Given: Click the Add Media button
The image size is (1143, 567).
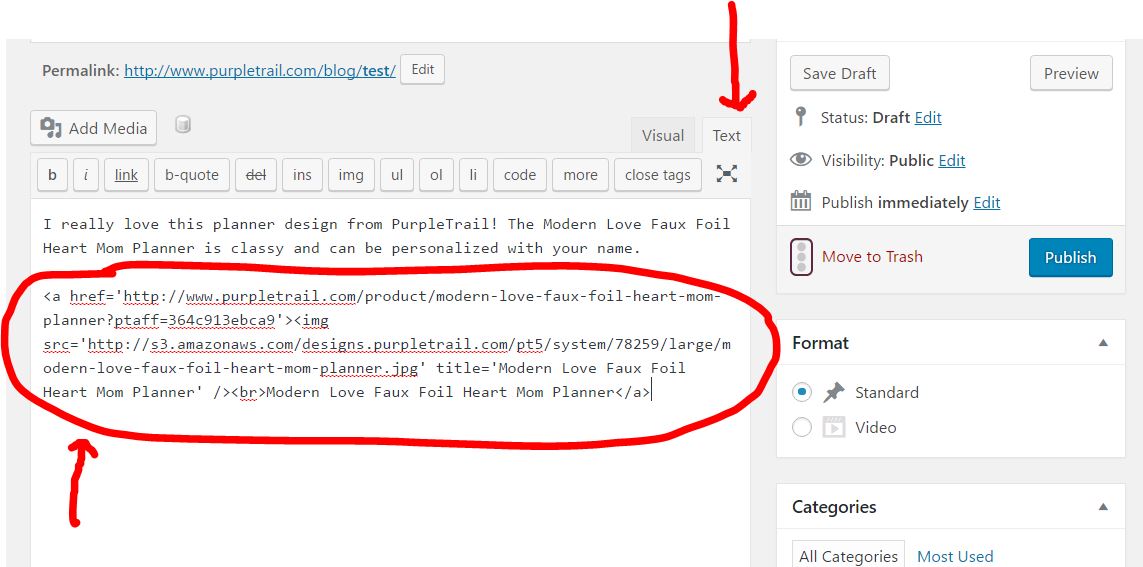Looking at the screenshot, I should pyautogui.click(x=93, y=128).
